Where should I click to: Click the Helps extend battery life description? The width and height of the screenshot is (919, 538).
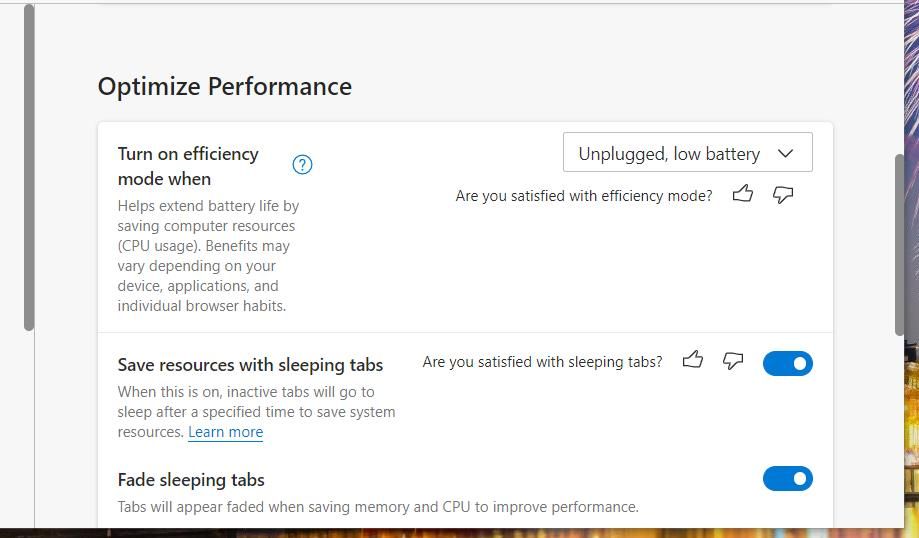pyautogui.click(x=208, y=256)
